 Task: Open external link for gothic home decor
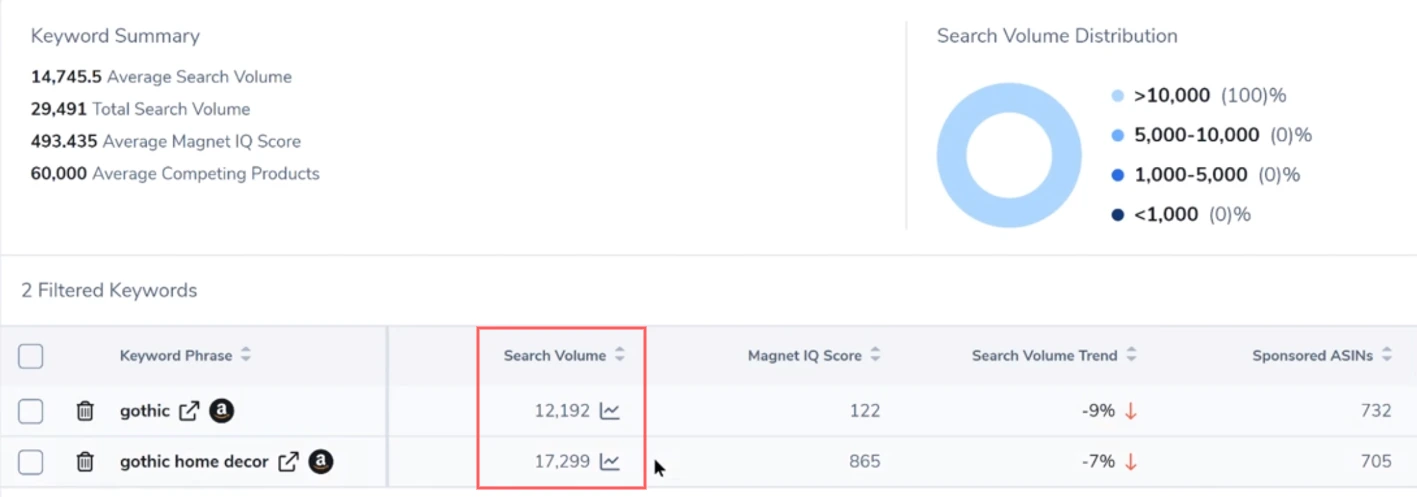pos(288,462)
